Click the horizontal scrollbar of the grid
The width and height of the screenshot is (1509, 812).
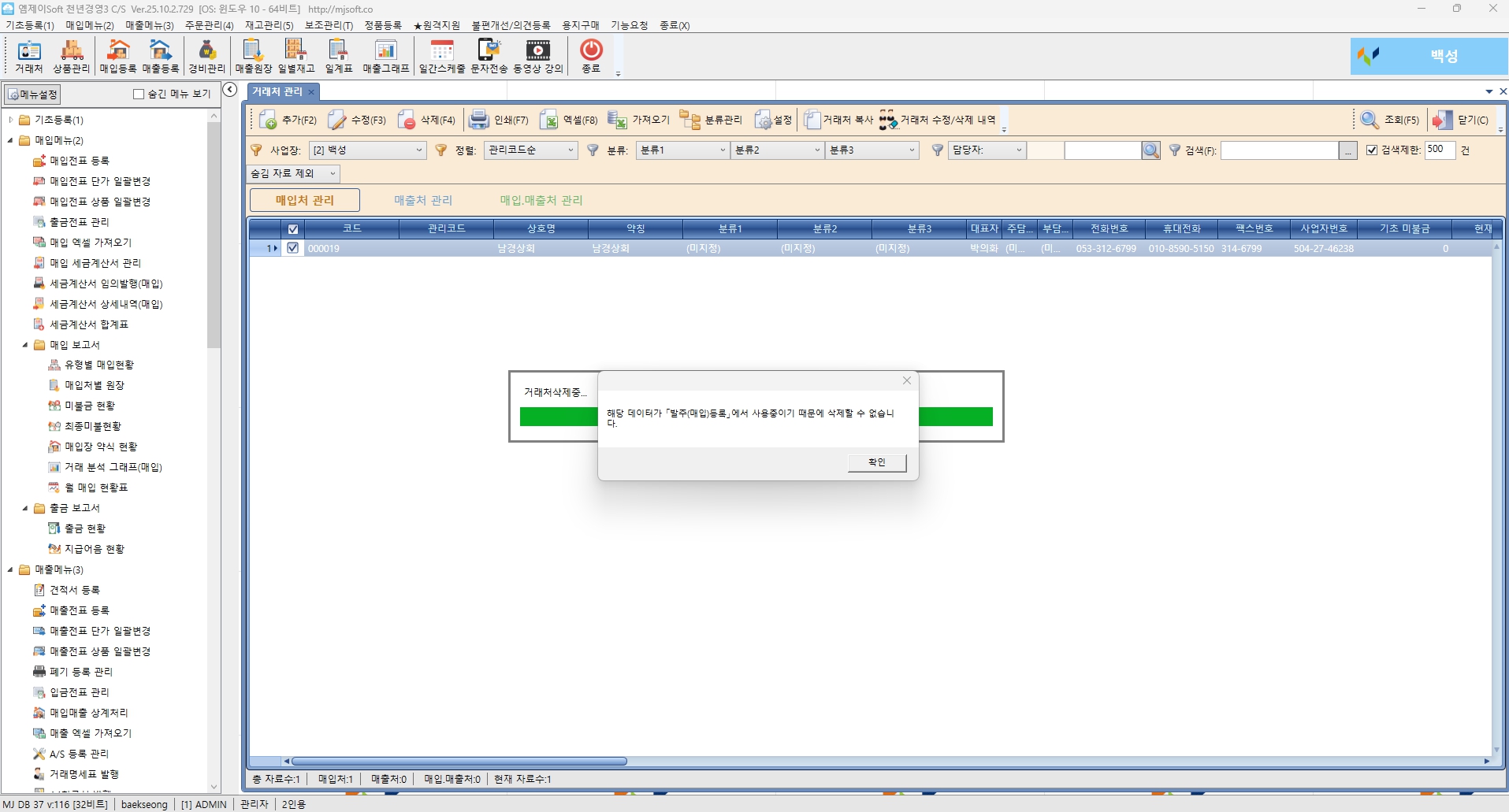point(459,761)
